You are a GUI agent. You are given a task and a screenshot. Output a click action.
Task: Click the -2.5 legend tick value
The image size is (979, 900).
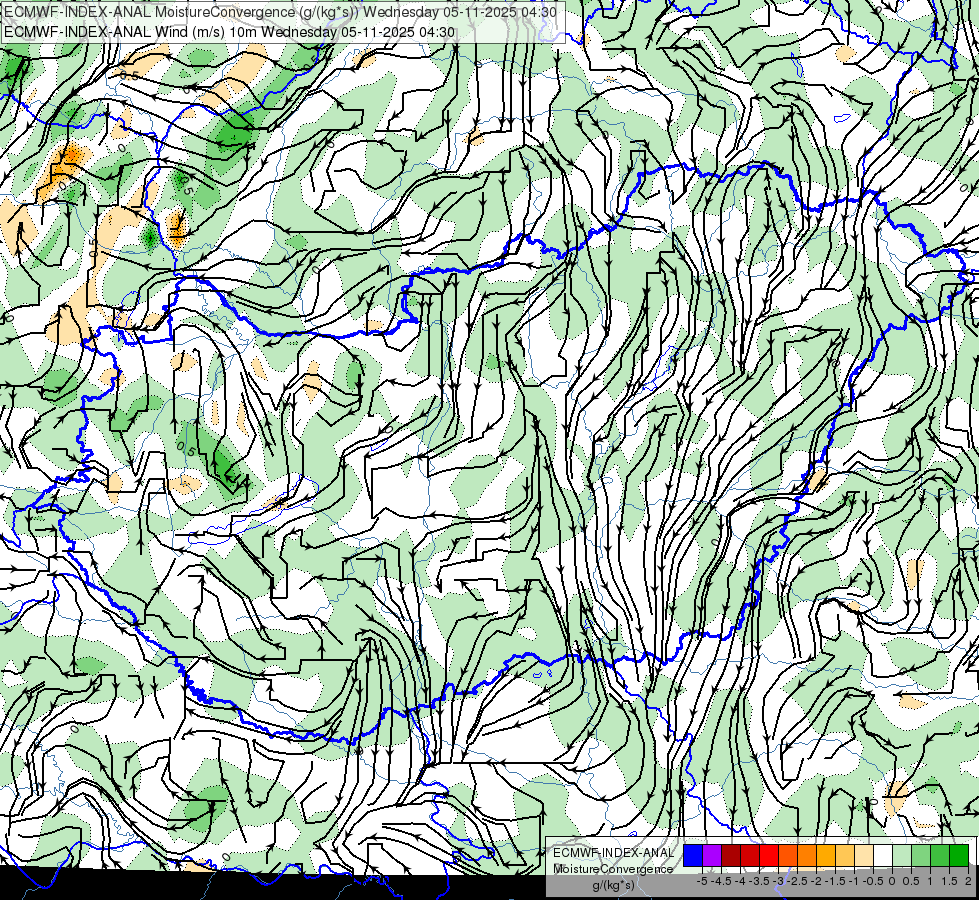pyautogui.click(x=799, y=881)
